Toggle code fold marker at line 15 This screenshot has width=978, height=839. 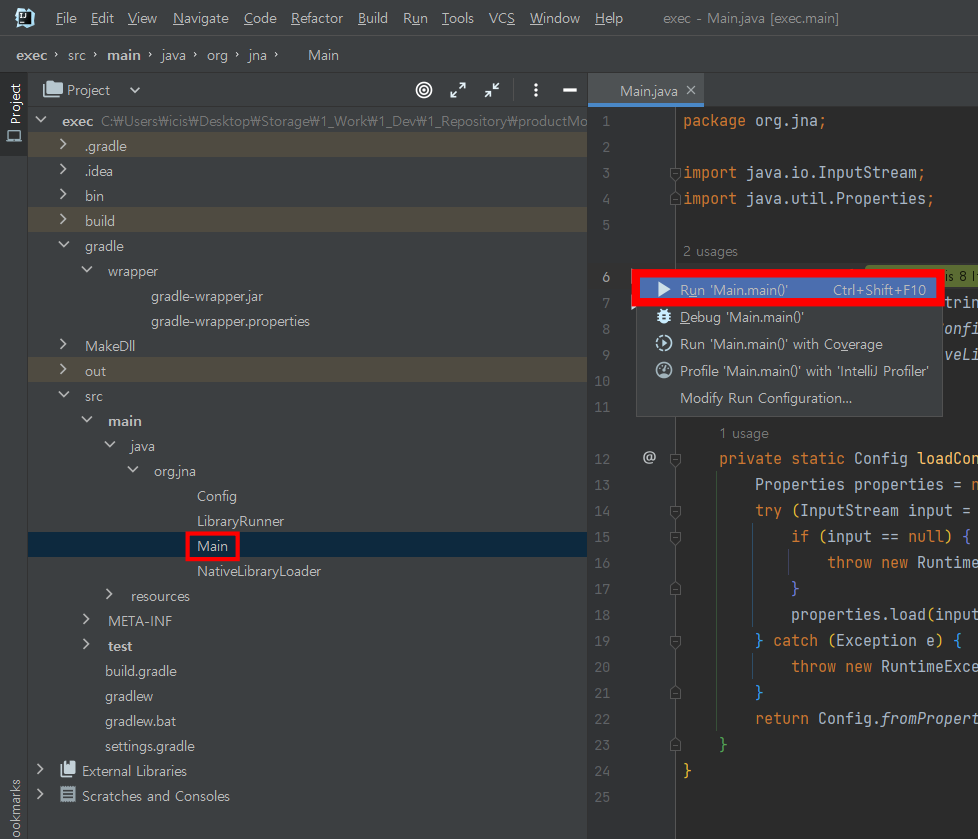click(675, 538)
